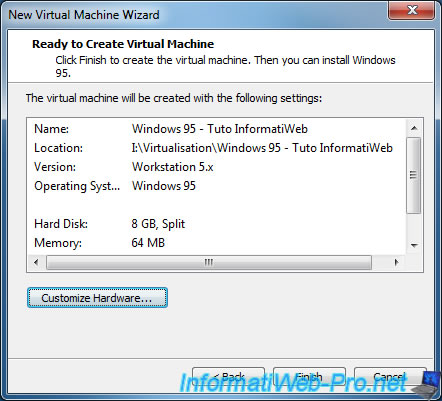442x401 pixels.
Task: Click Finish to create the virtual machine
Action: tap(309, 377)
